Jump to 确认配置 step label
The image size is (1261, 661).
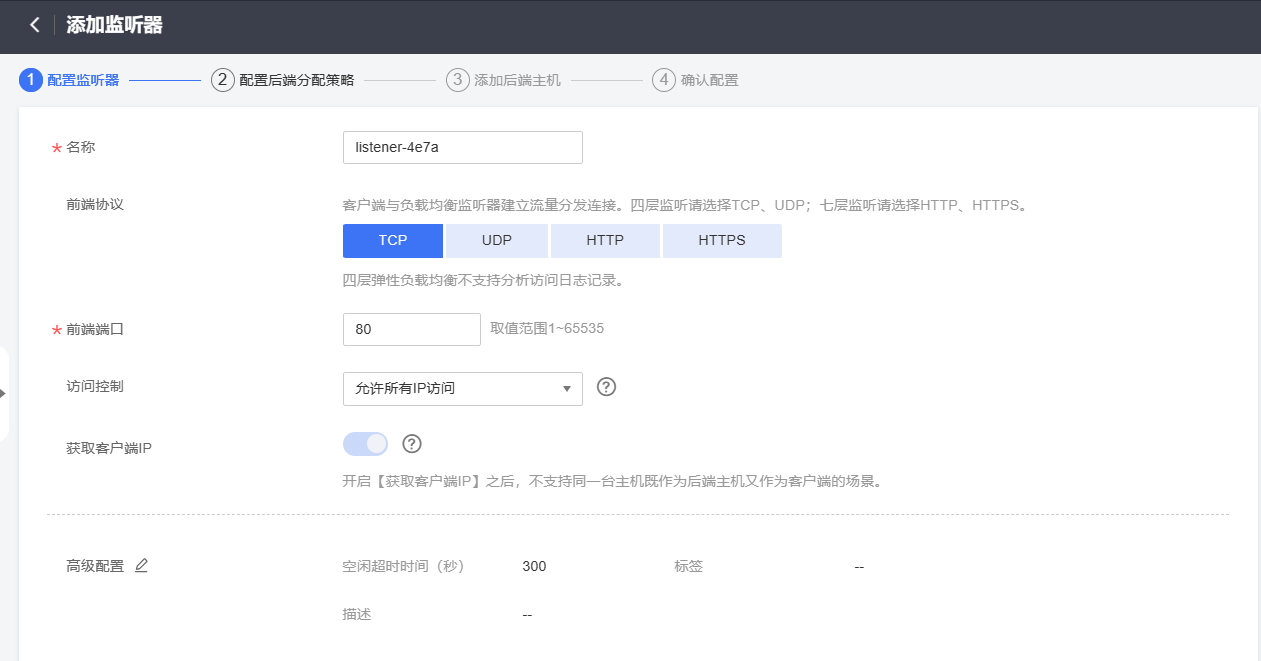709,80
